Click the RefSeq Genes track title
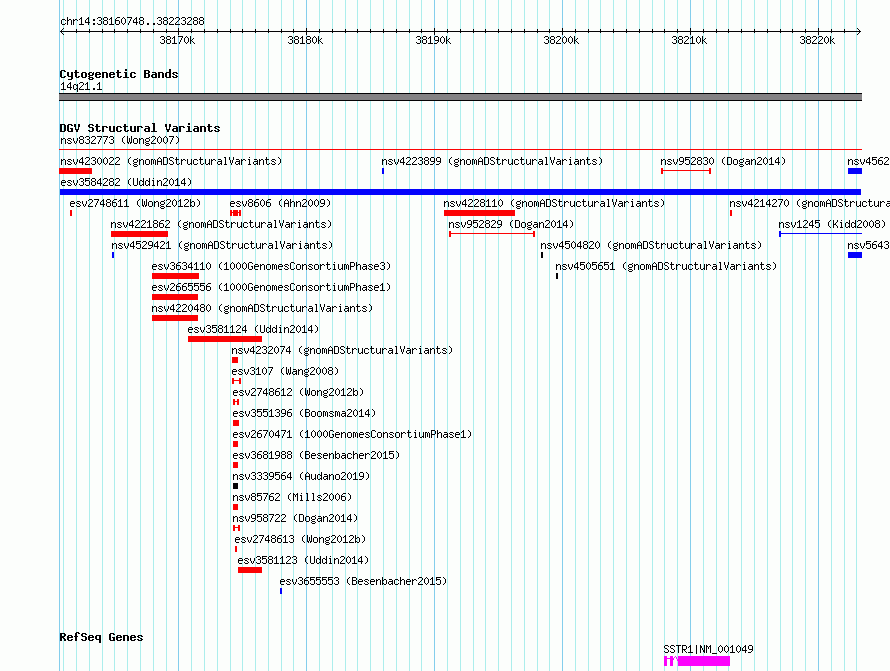The image size is (890, 671). (x=101, y=637)
